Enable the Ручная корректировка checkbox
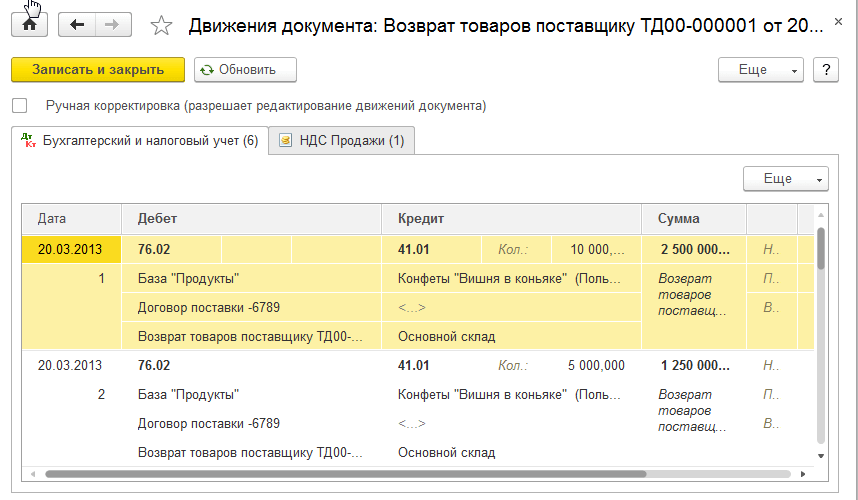Viewport: 858px width, 500px height. click(20, 105)
